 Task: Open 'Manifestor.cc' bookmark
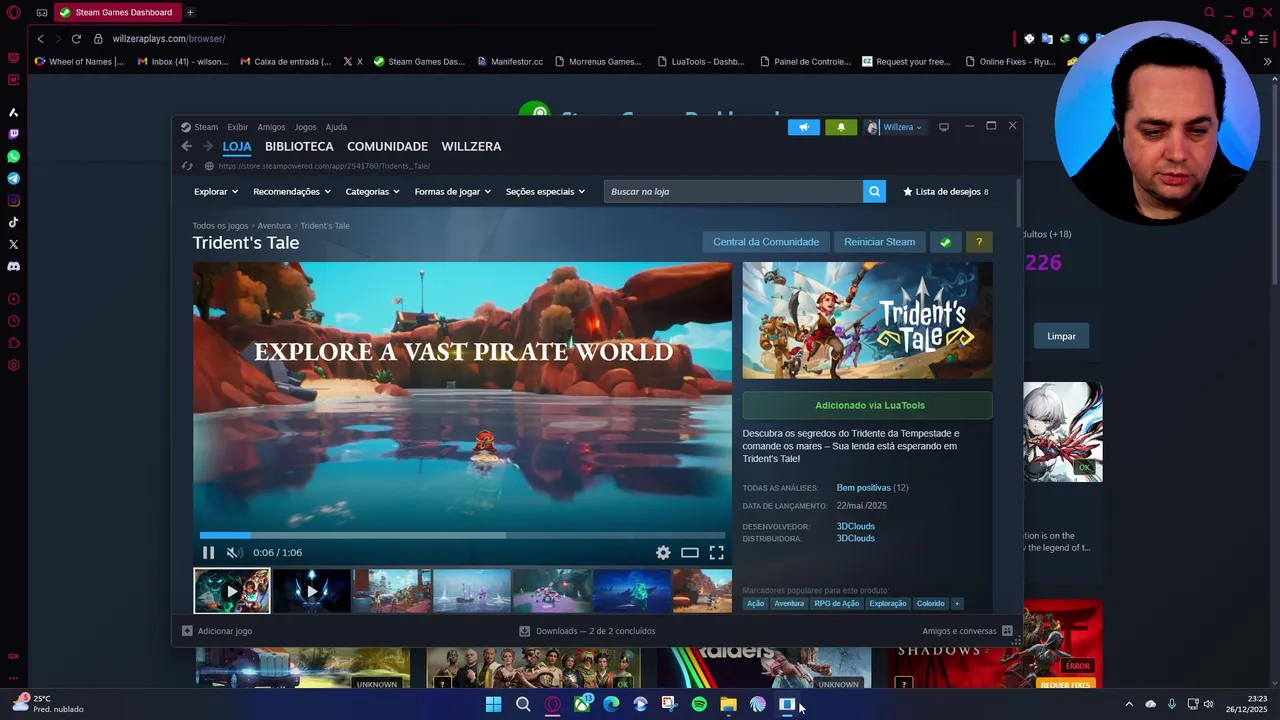(x=509, y=61)
